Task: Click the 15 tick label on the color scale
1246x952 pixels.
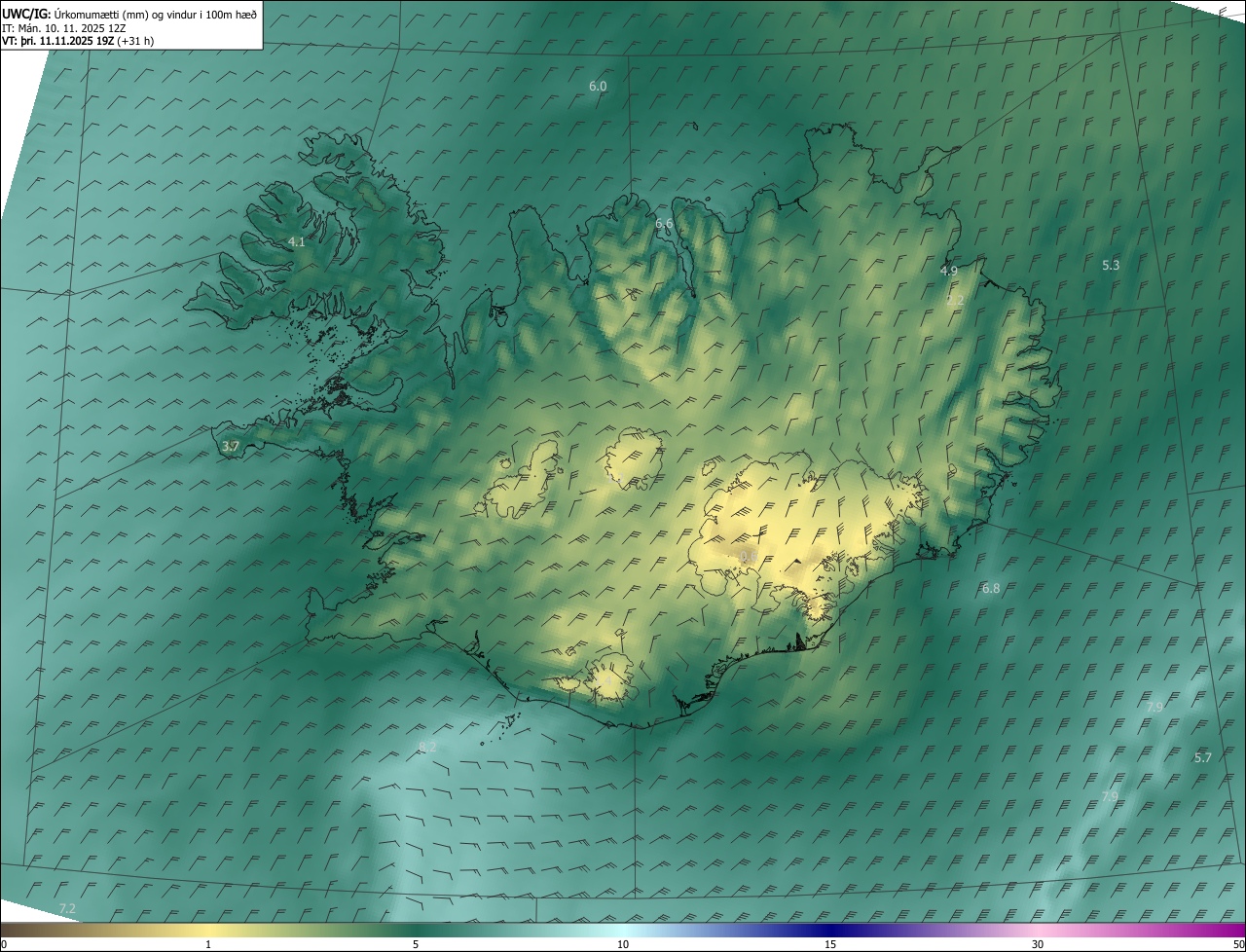Action: click(830, 944)
